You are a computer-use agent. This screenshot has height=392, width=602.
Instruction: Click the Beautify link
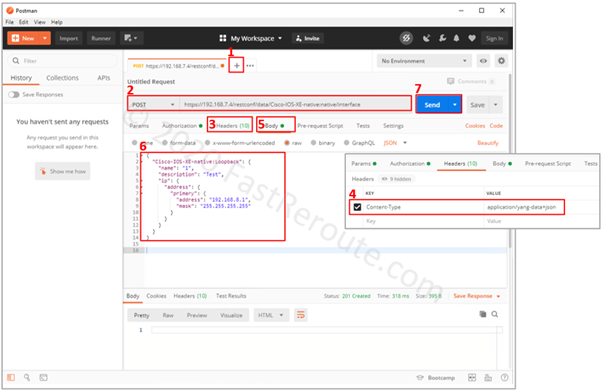488,143
